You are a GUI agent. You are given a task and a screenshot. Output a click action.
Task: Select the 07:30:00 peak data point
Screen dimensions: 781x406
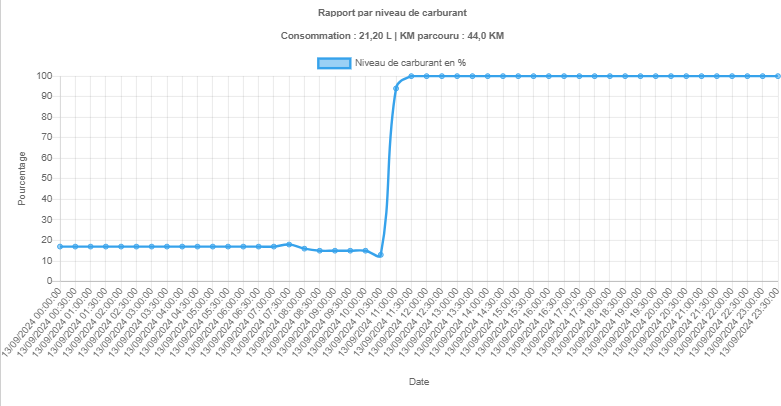coord(289,244)
